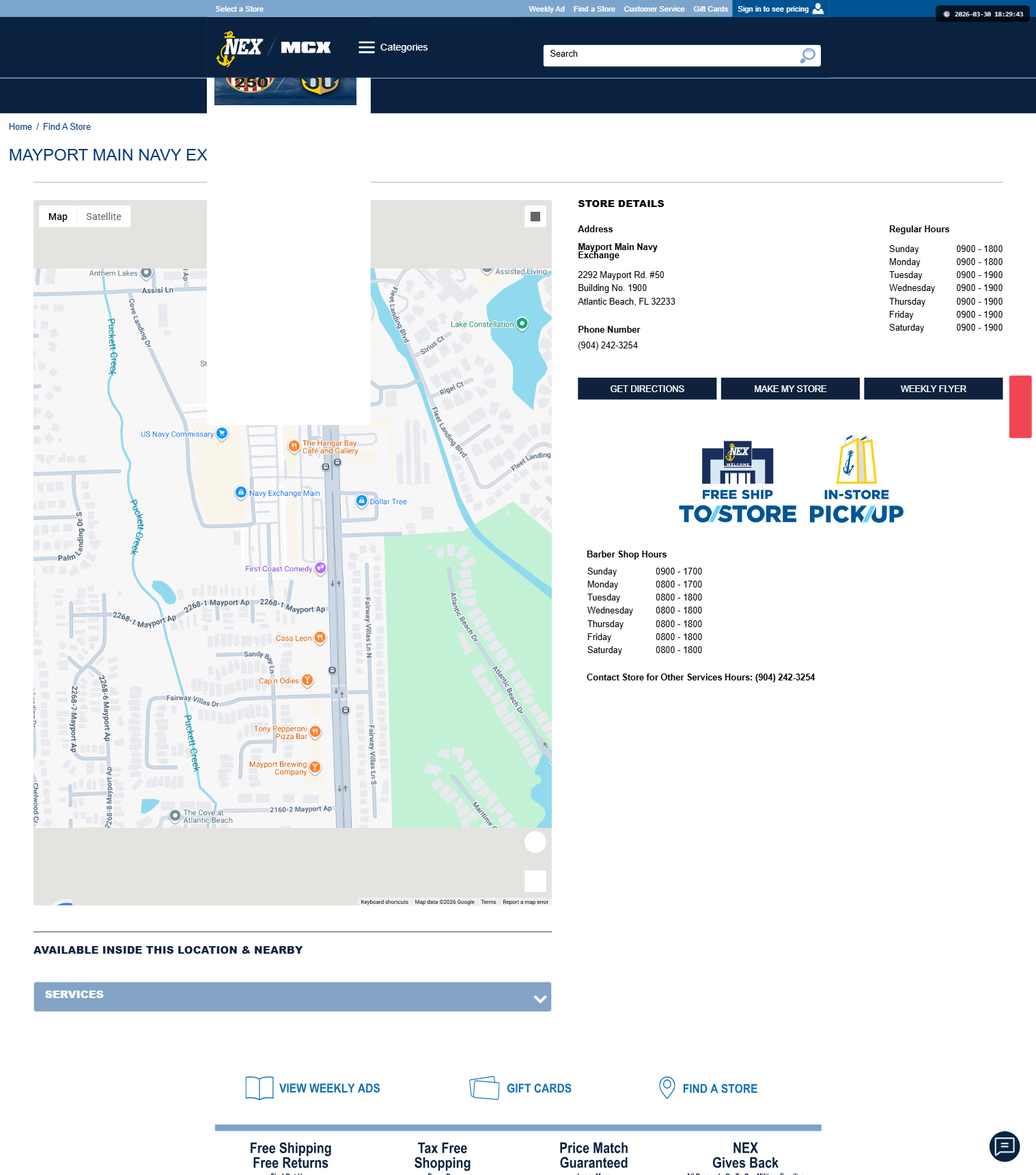The image size is (1036, 1175).
Task: Click NEX Gives Back heading
Action: pos(745,1155)
